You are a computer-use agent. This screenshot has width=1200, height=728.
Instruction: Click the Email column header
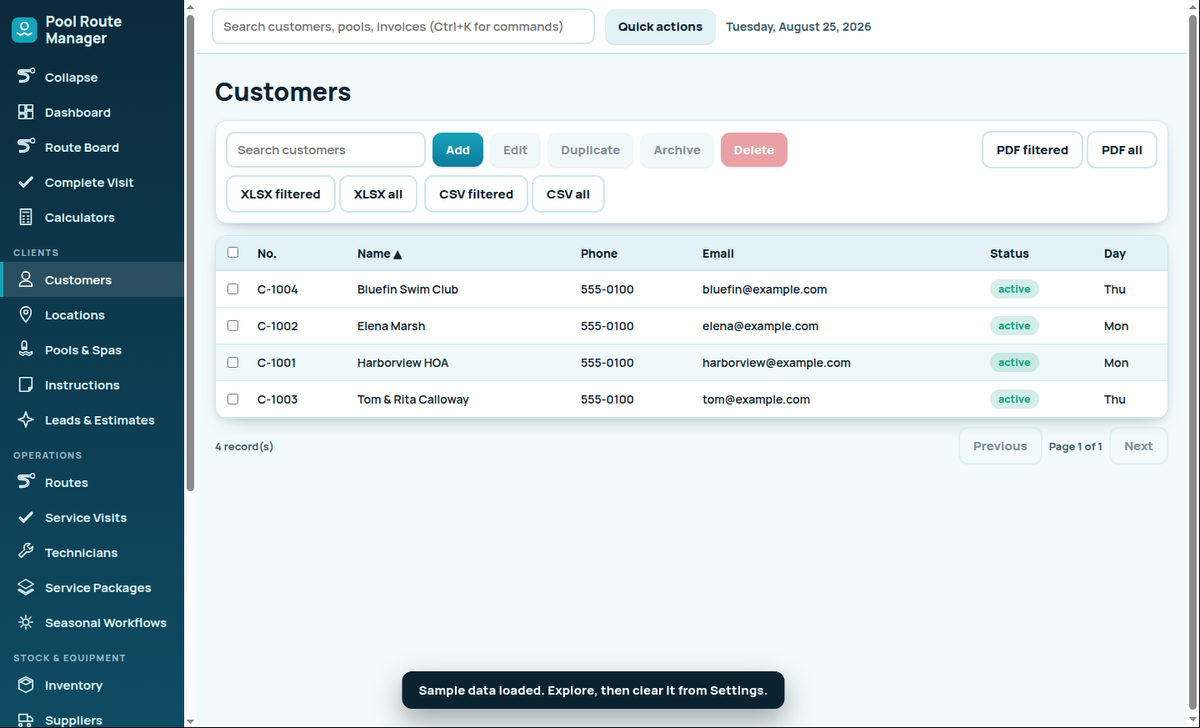pyautogui.click(x=718, y=254)
